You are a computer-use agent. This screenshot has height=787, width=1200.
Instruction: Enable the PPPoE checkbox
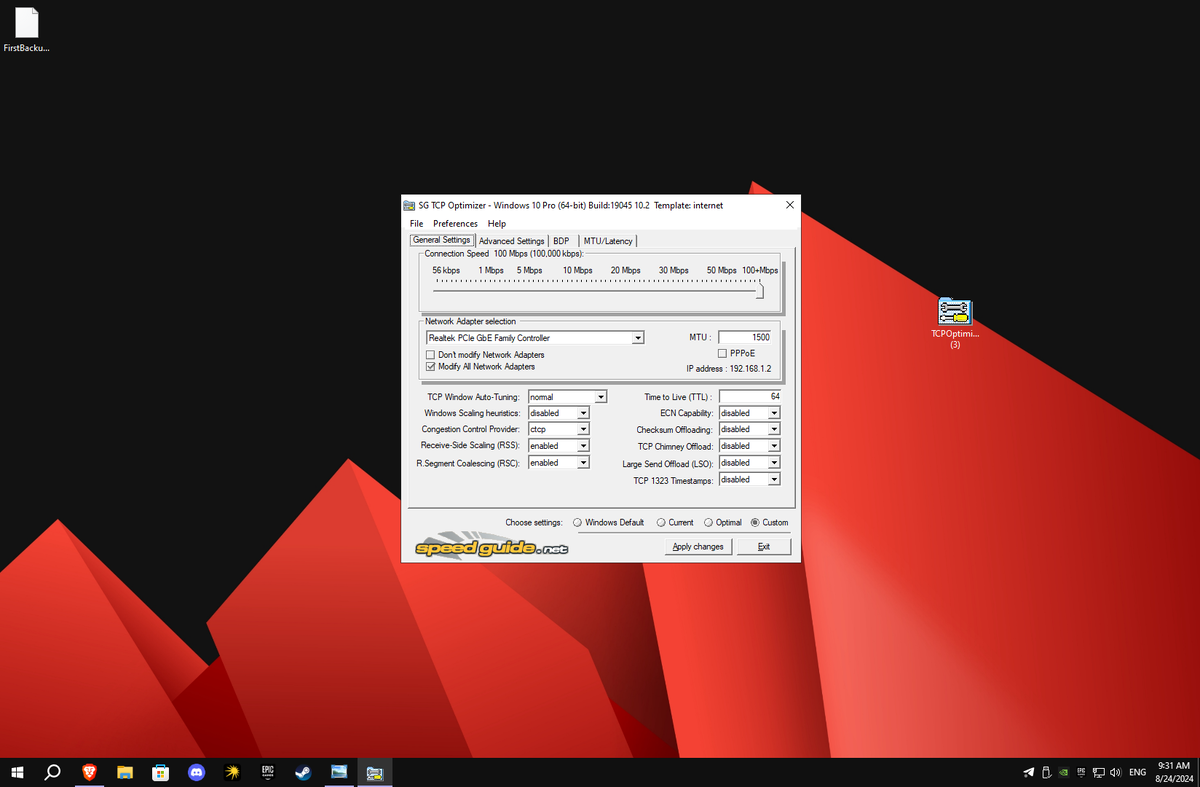pyautogui.click(x=722, y=353)
